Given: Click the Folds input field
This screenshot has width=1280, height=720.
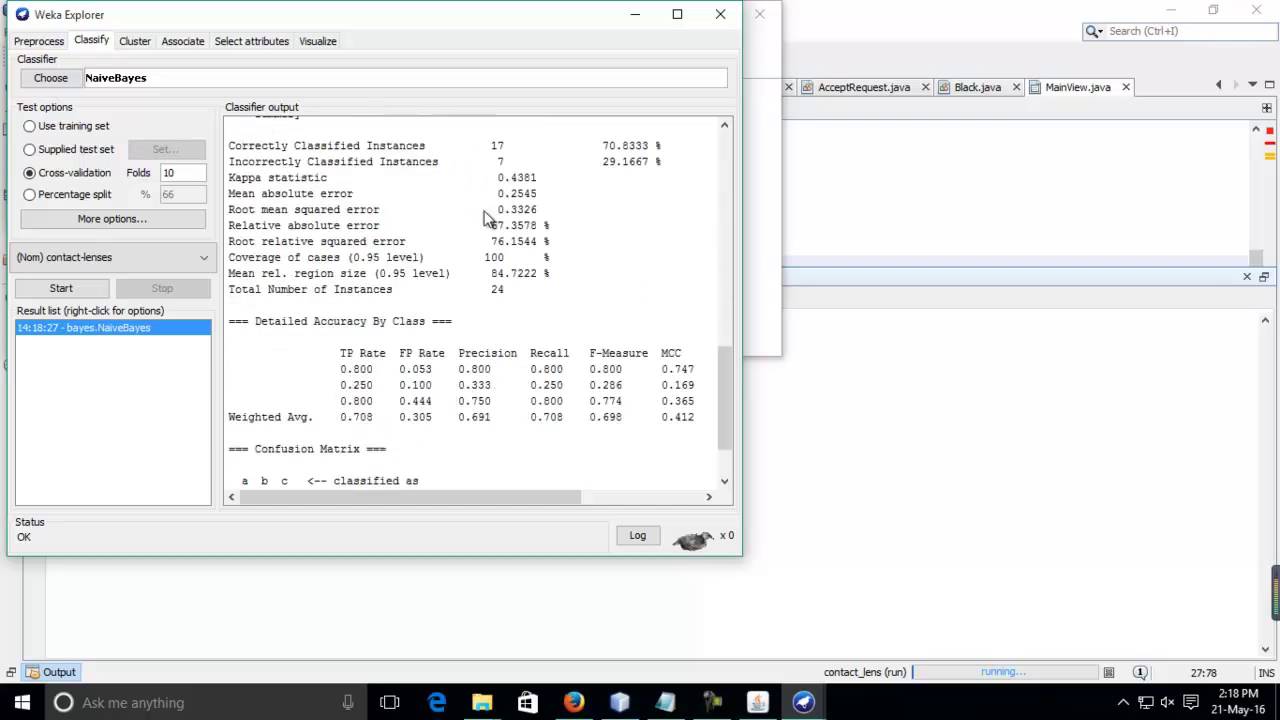Looking at the screenshot, I should pyautogui.click(x=182, y=173).
